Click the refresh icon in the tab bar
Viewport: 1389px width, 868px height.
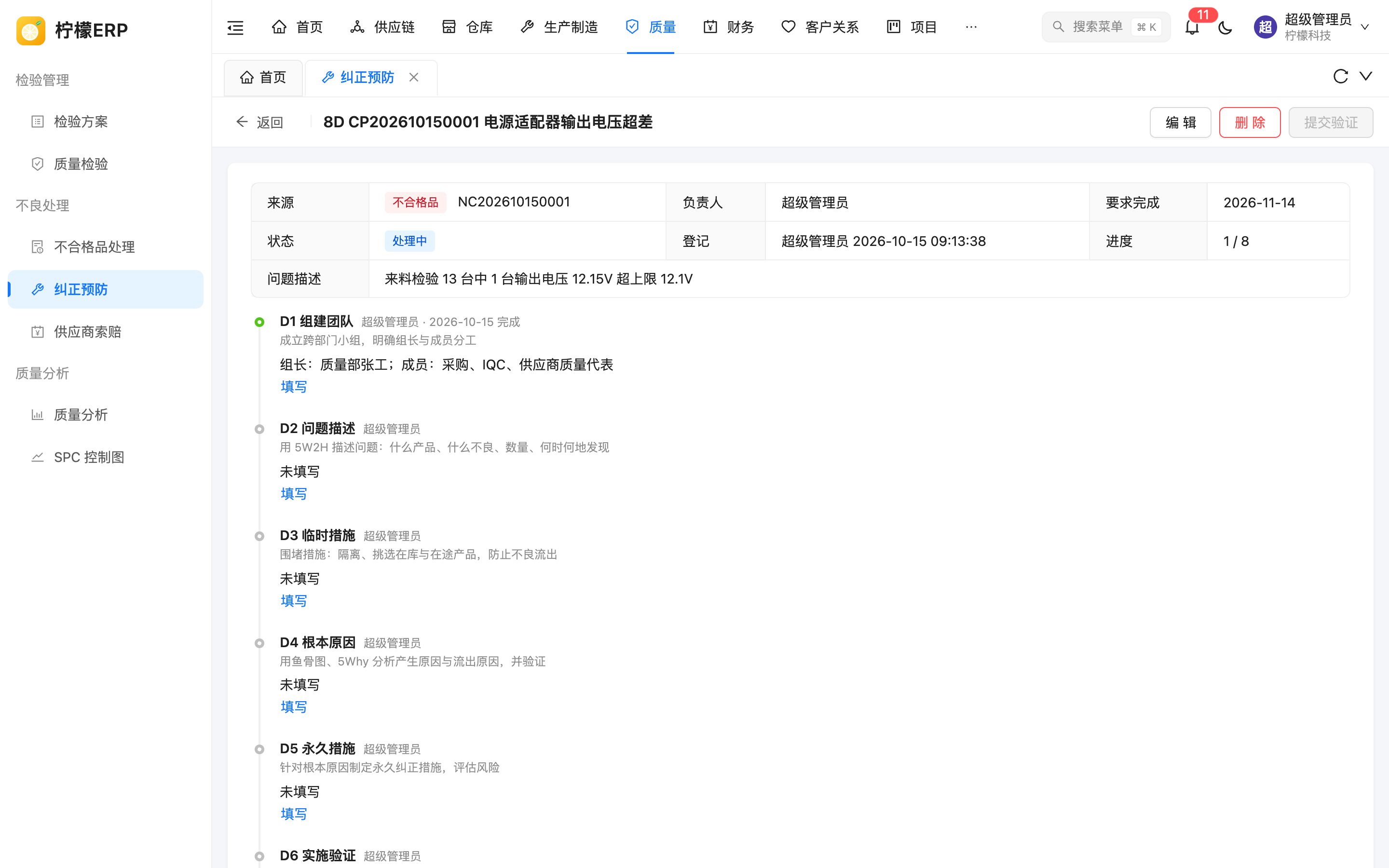pos(1340,76)
